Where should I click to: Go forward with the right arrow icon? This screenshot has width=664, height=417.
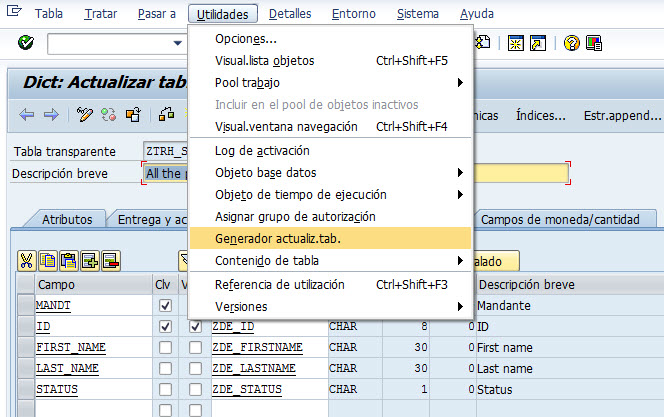[x=51, y=114]
